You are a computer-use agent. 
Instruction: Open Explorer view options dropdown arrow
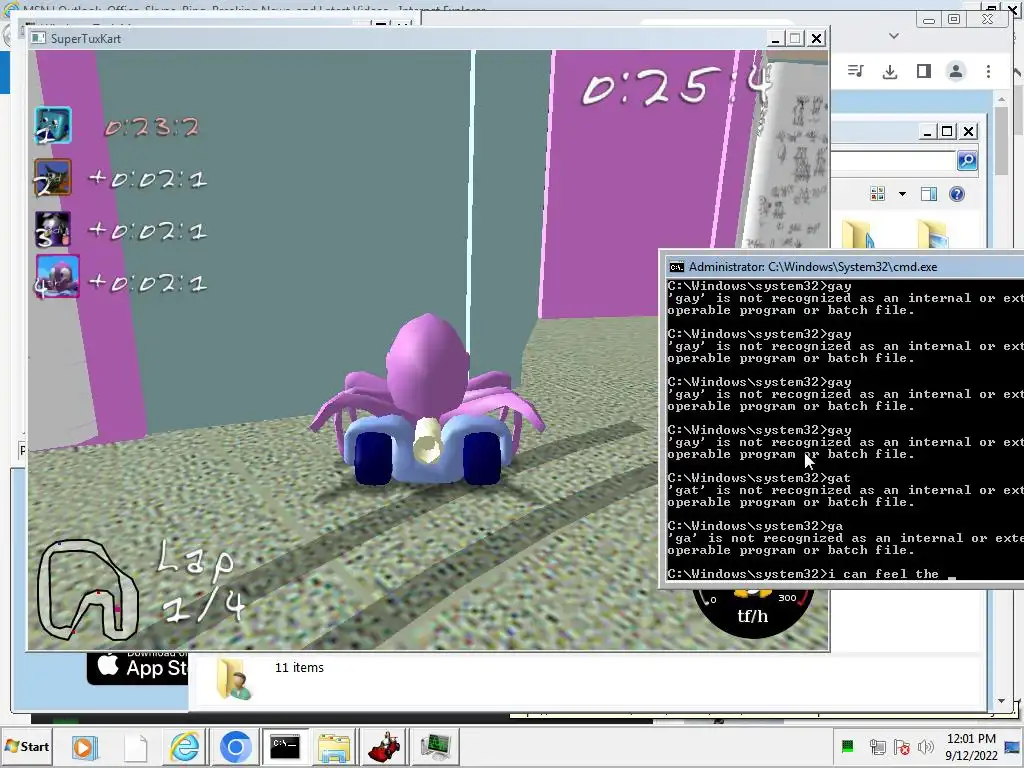(x=902, y=194)
